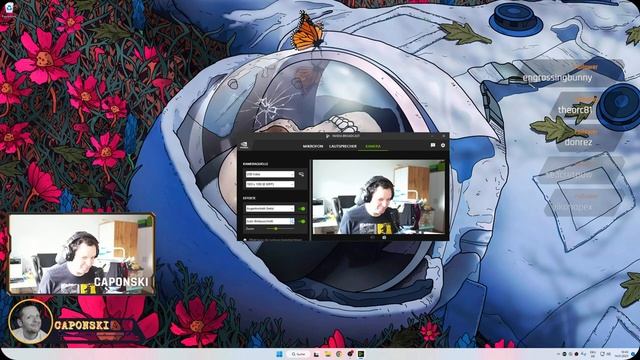Viewport: 640px width, 360px height.
Task: Open camera resolution dropdown
Action: pyautogui.click(x=270, y=184)
